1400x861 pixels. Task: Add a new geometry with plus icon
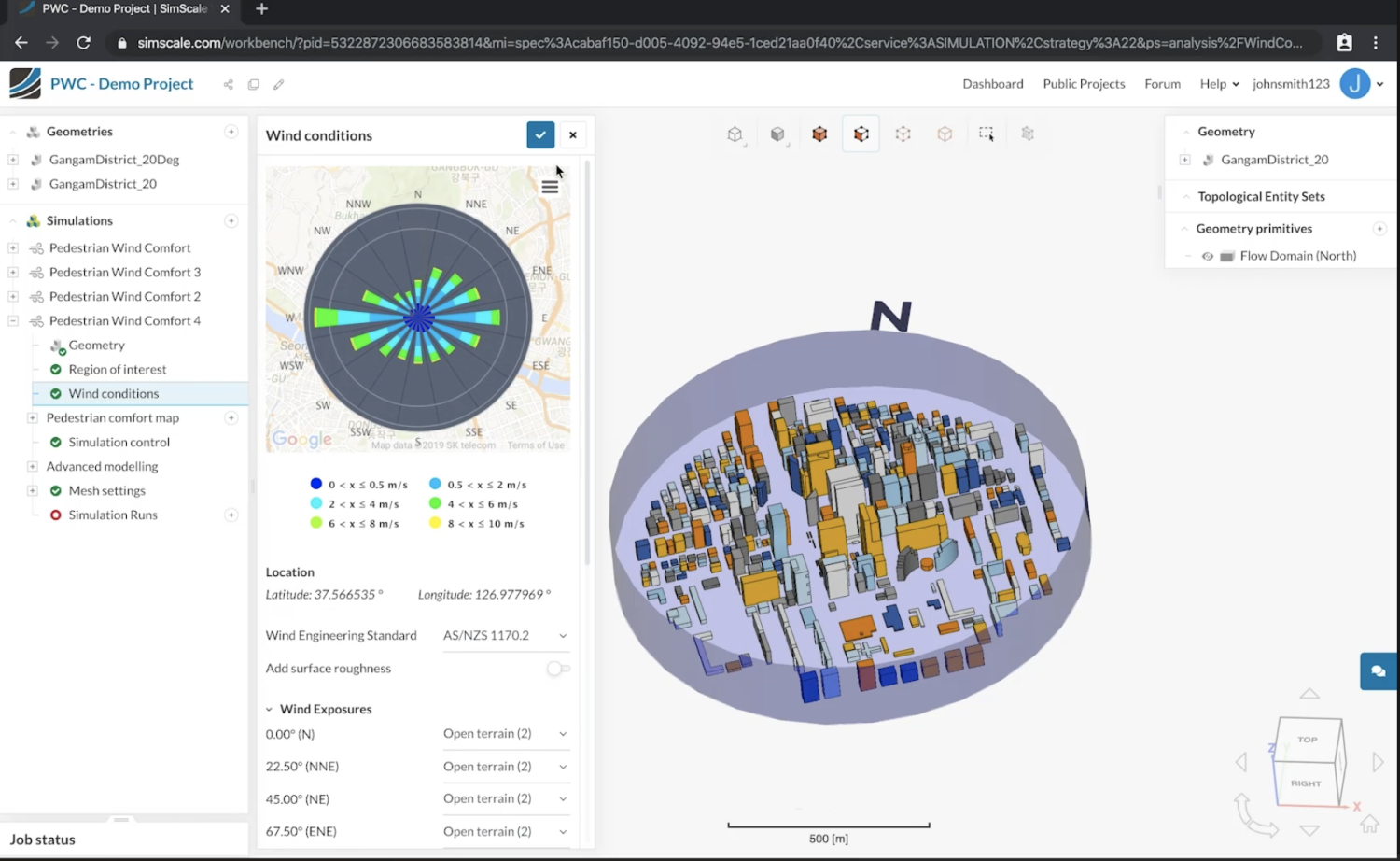tap(231, 132)
